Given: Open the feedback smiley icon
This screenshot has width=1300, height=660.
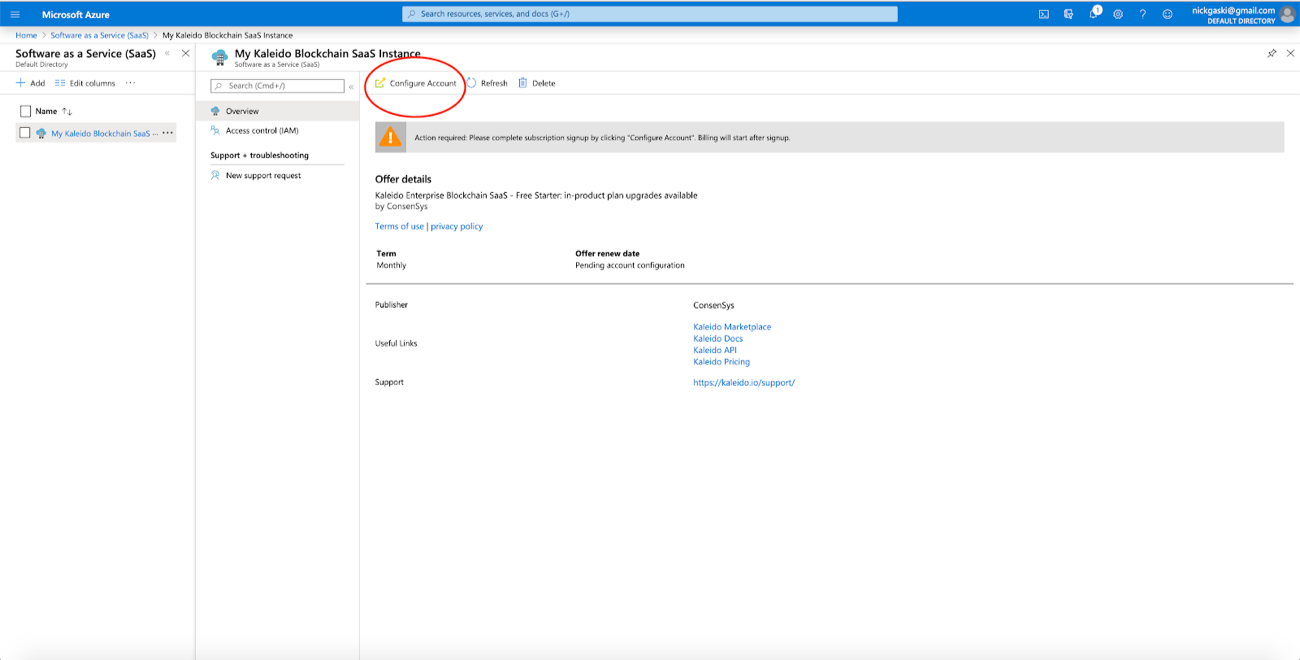Looking at the screenshot, I should click(1168, 14).
